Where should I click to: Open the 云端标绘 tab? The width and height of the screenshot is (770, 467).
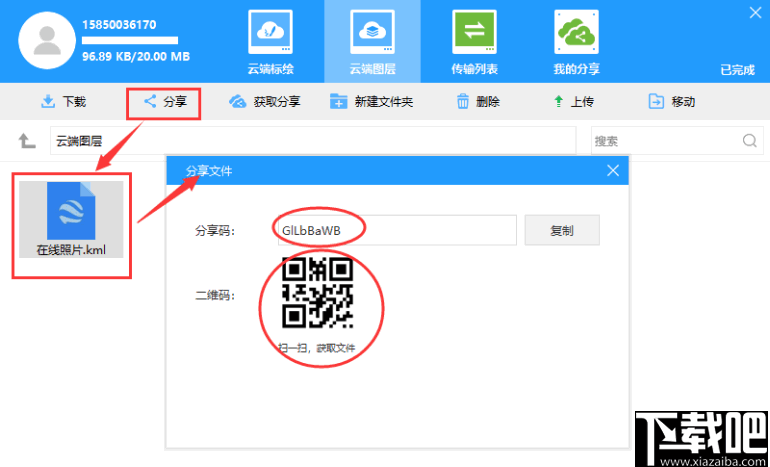(271, 43)
